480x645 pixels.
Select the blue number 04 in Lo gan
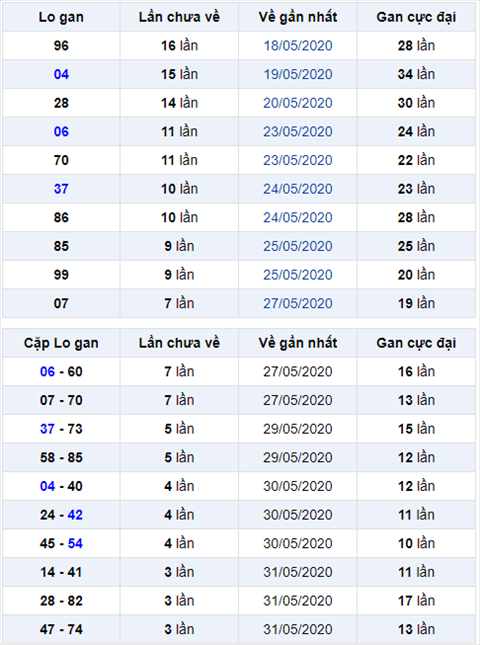point(61,74)
